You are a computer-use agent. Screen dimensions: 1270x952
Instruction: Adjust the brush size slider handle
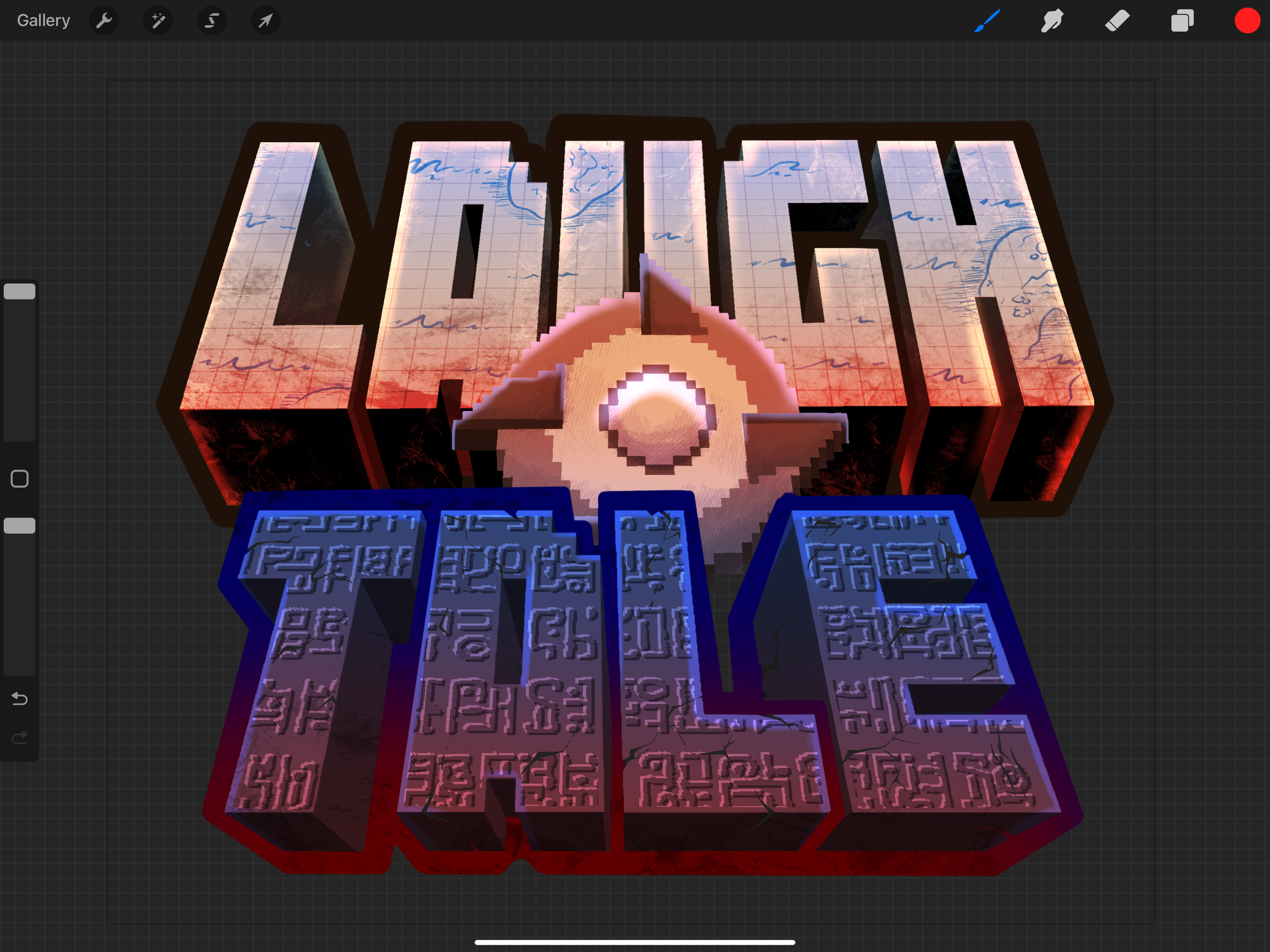[19, 292]
